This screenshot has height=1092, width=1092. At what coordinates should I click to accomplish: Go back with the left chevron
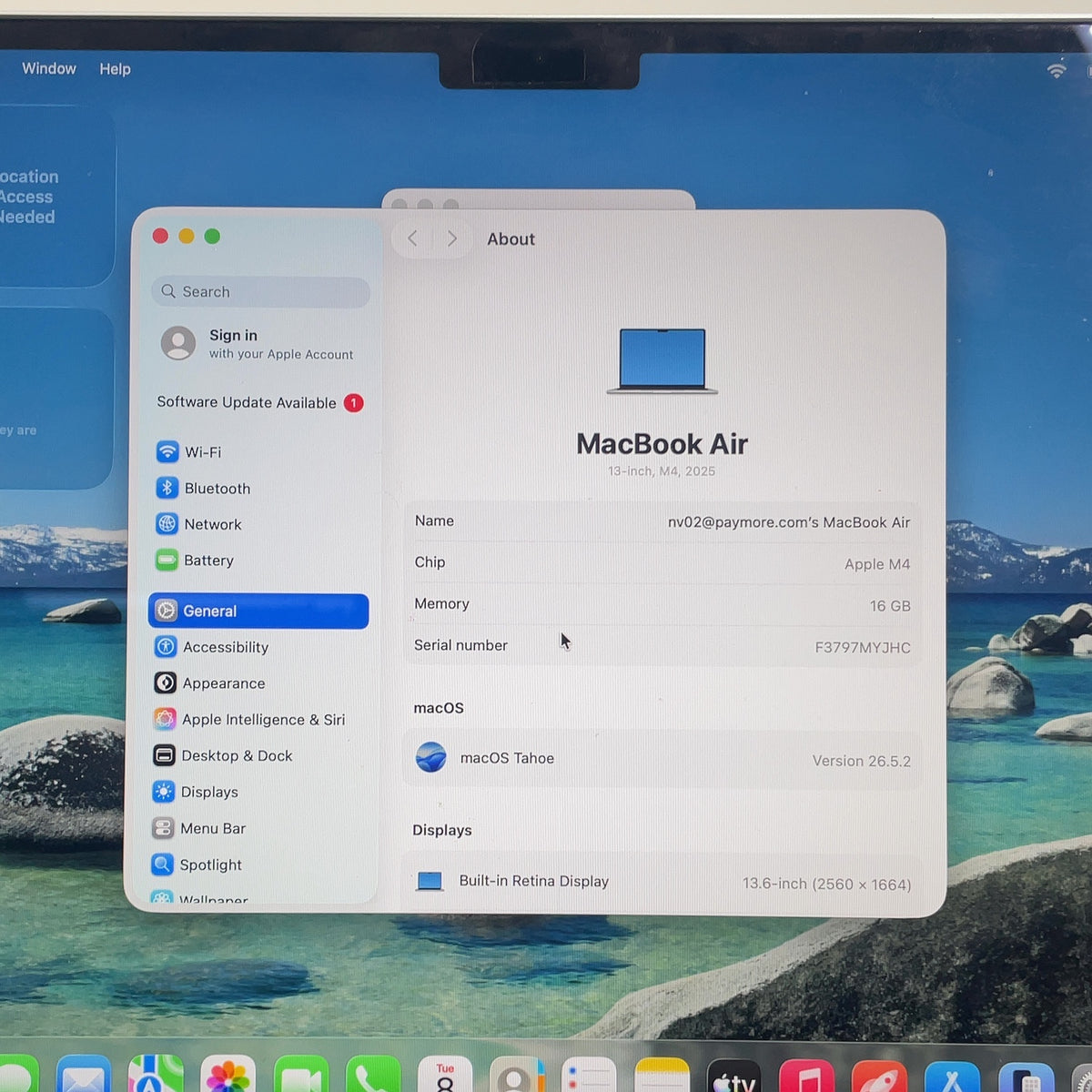(412, 238)
